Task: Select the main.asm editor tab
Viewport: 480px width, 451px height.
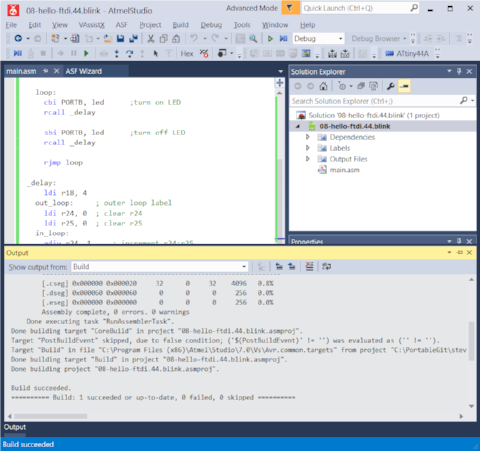Action: pyautogui.click(x=21, y=71)
